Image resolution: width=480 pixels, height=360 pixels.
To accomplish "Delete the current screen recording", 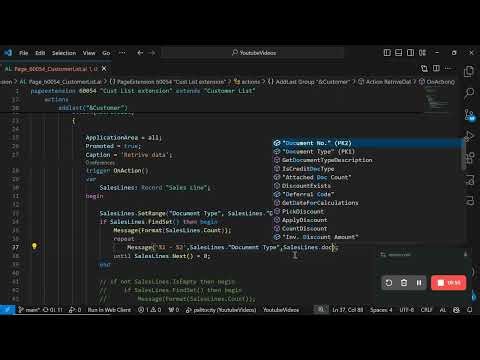I will pos(404,283).
